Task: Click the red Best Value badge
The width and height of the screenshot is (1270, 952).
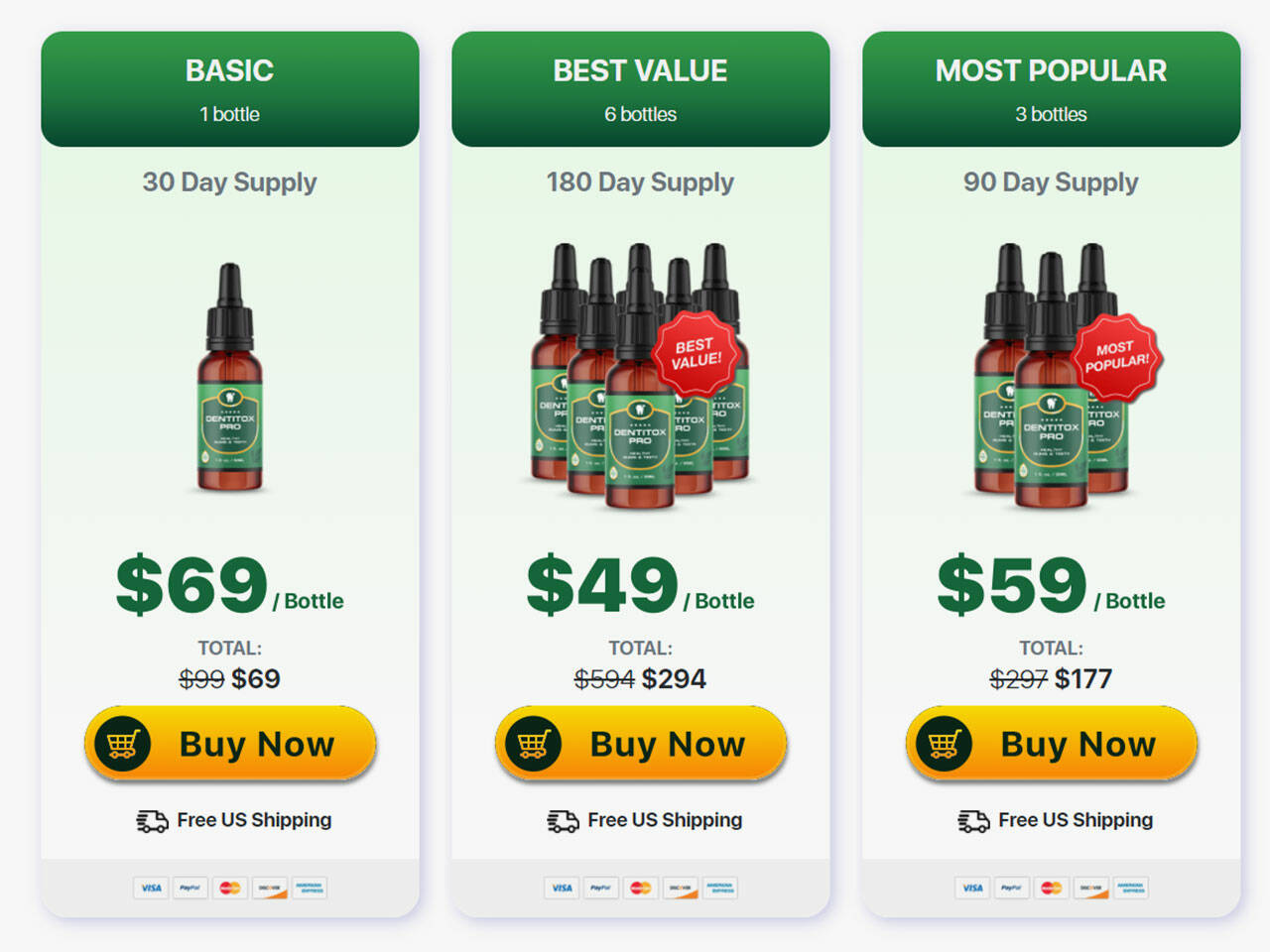Action: (696, 354)
